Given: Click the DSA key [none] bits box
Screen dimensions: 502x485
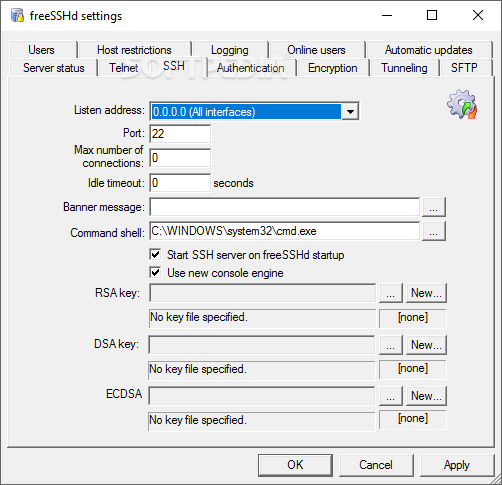Looking at the screenshot, I should (x=413, y=370).
